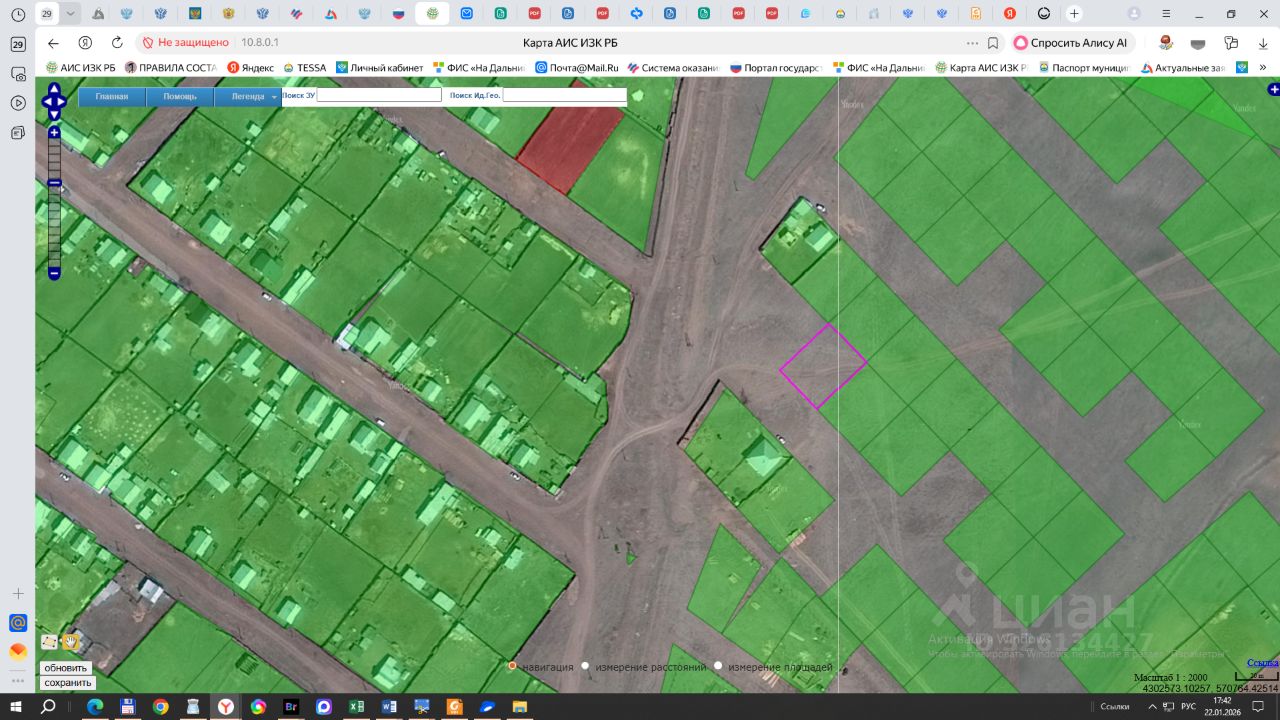
Task: Select the polygon drawing tool on the map
Action: coord(49,642)
